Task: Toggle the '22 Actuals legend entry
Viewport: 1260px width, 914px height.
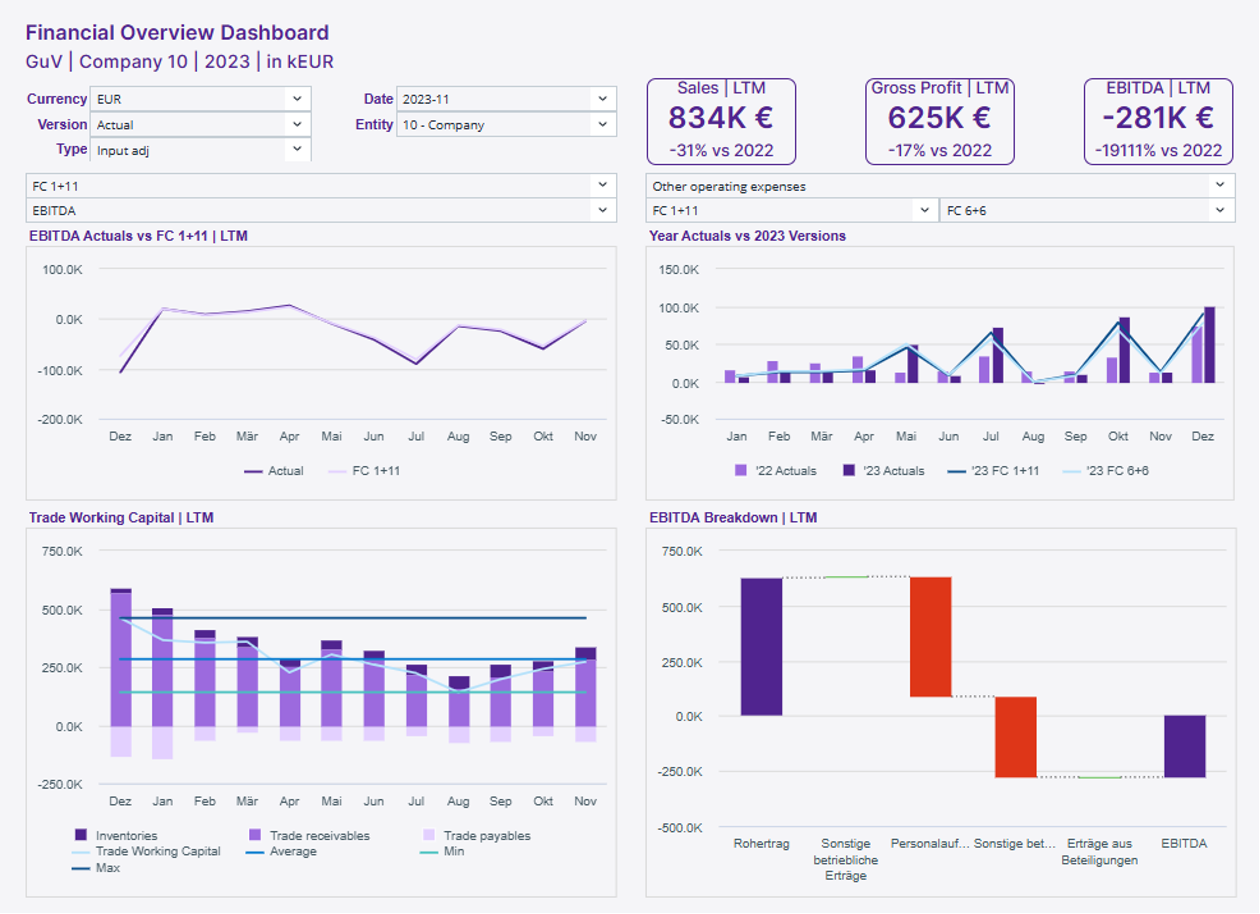Action: [776, 471]
